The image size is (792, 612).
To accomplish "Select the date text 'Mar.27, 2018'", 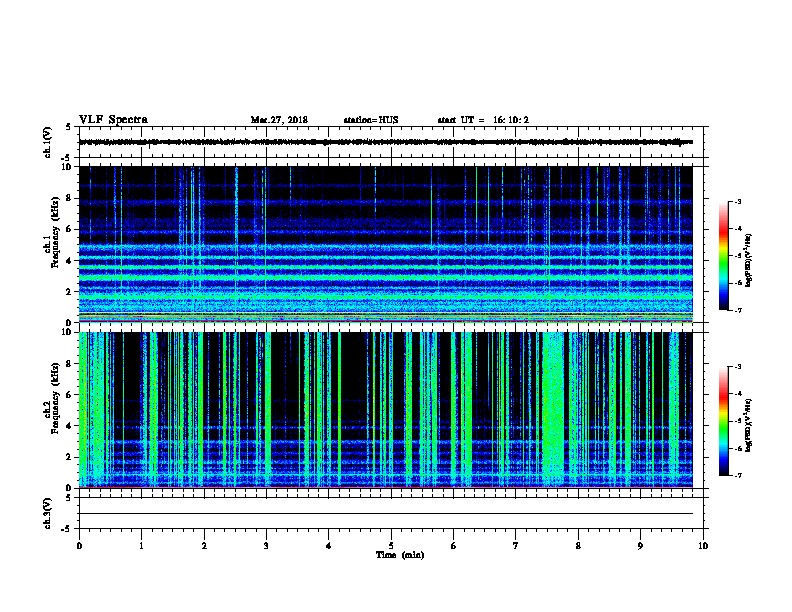I will [x=279, y=120].
